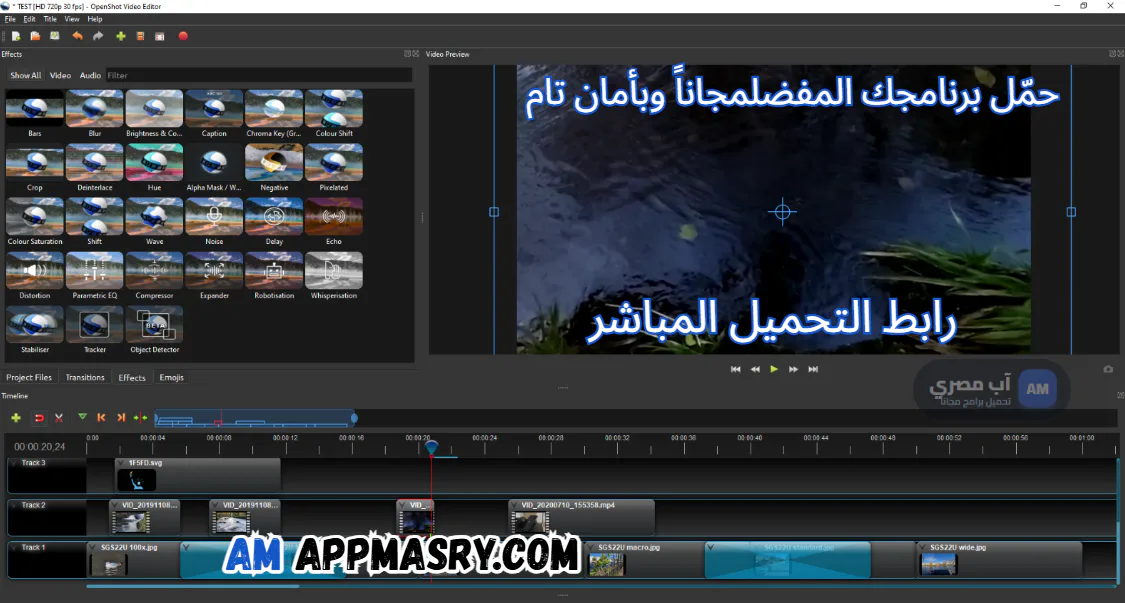
Task: Open SGS22U macro.jpg clip menu arrow
Action: [592, 548]
